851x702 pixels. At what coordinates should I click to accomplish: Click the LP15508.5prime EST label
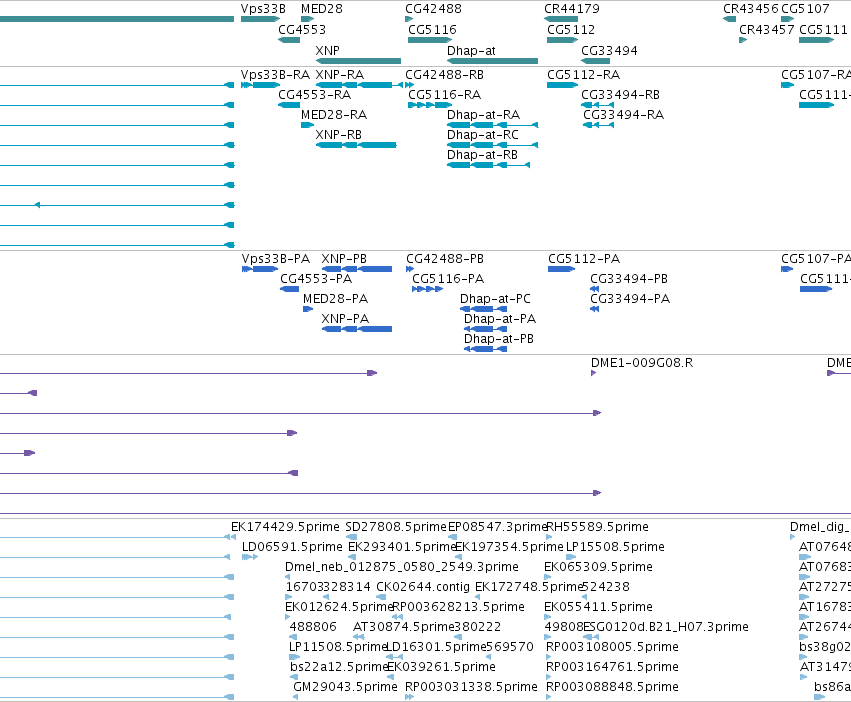point(615,547)
